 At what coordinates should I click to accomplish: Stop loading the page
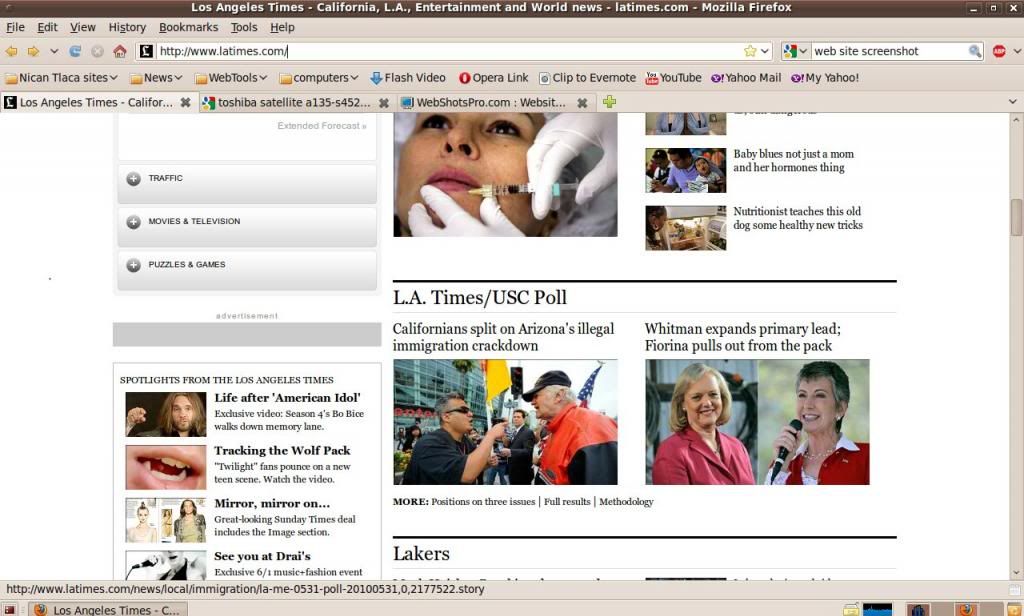click(97, 51)
